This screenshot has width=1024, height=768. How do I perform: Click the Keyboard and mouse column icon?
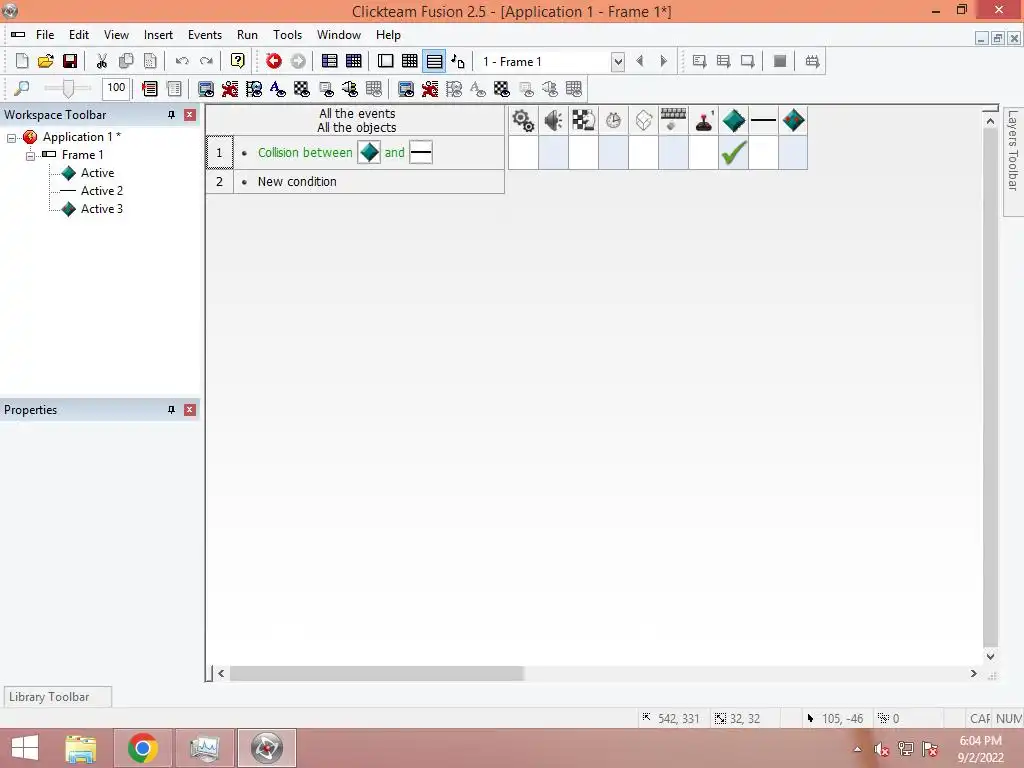click(x=673, y=121)
